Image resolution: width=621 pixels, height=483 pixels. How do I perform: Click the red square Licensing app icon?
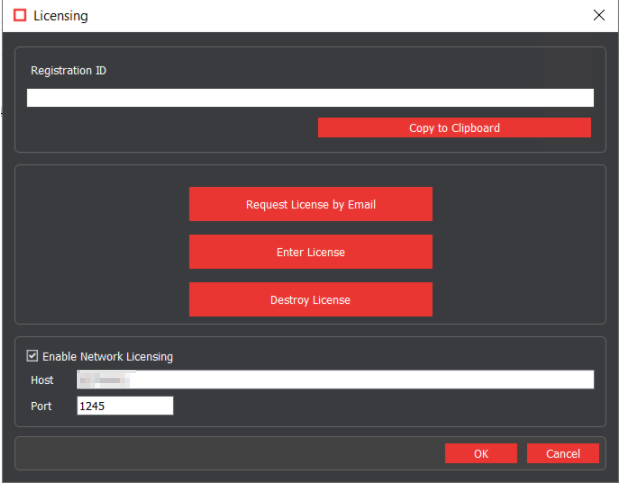pyautogui.click(x=19, y=16)
